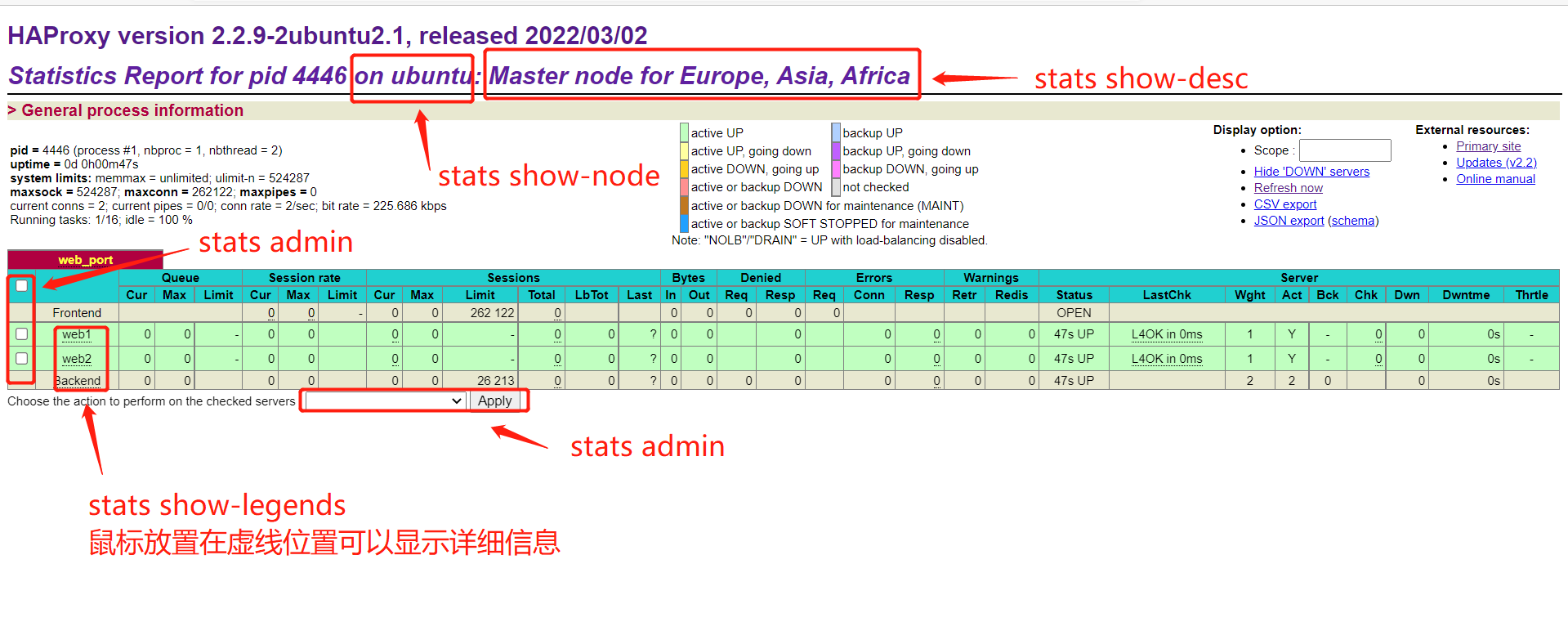1568x640 pixels.
Task: Click the web2 server name
Action: coord(77,359)
